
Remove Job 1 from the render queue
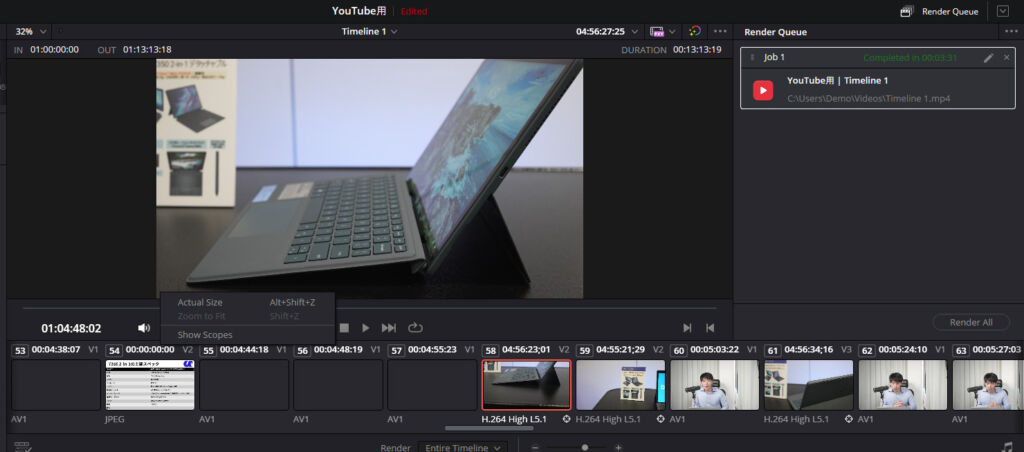[x=1006, y=58]
